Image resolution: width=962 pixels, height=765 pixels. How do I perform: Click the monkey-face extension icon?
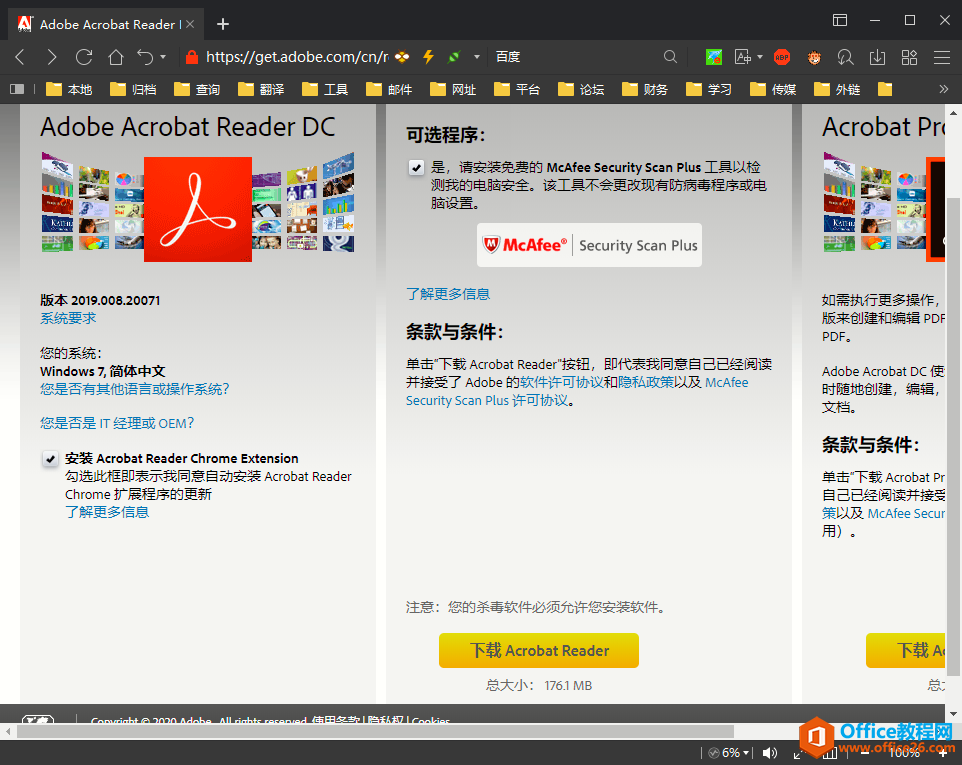tap(814, 57)
